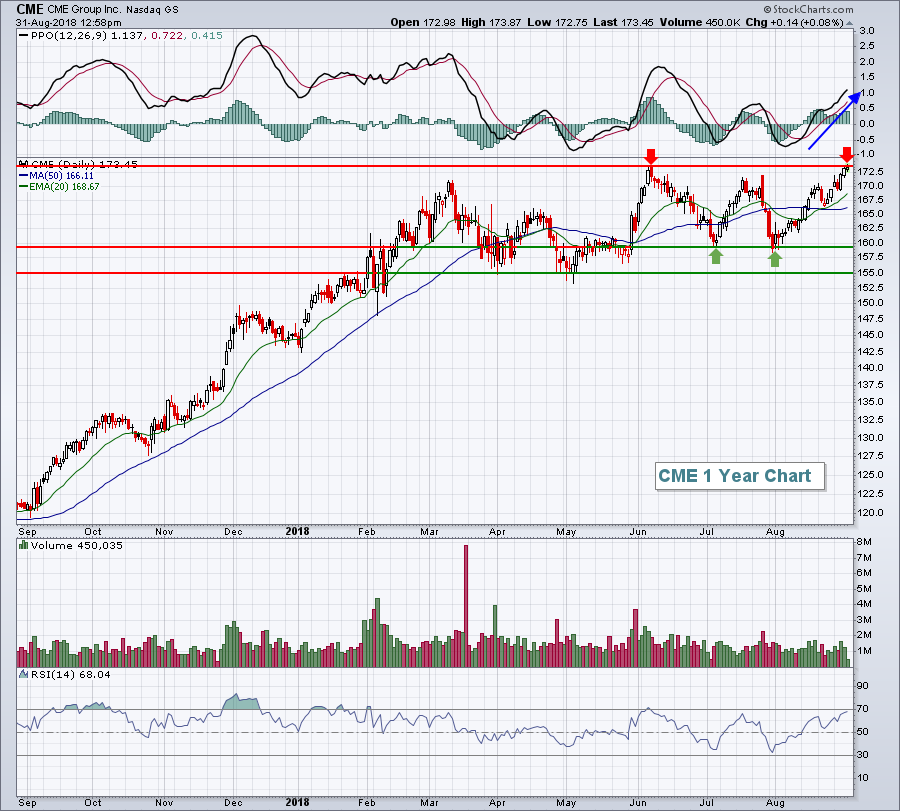Click the PPO(12,26,9) indicator label
This screenshot has height=811, width=900.
[x=69, y=36]
